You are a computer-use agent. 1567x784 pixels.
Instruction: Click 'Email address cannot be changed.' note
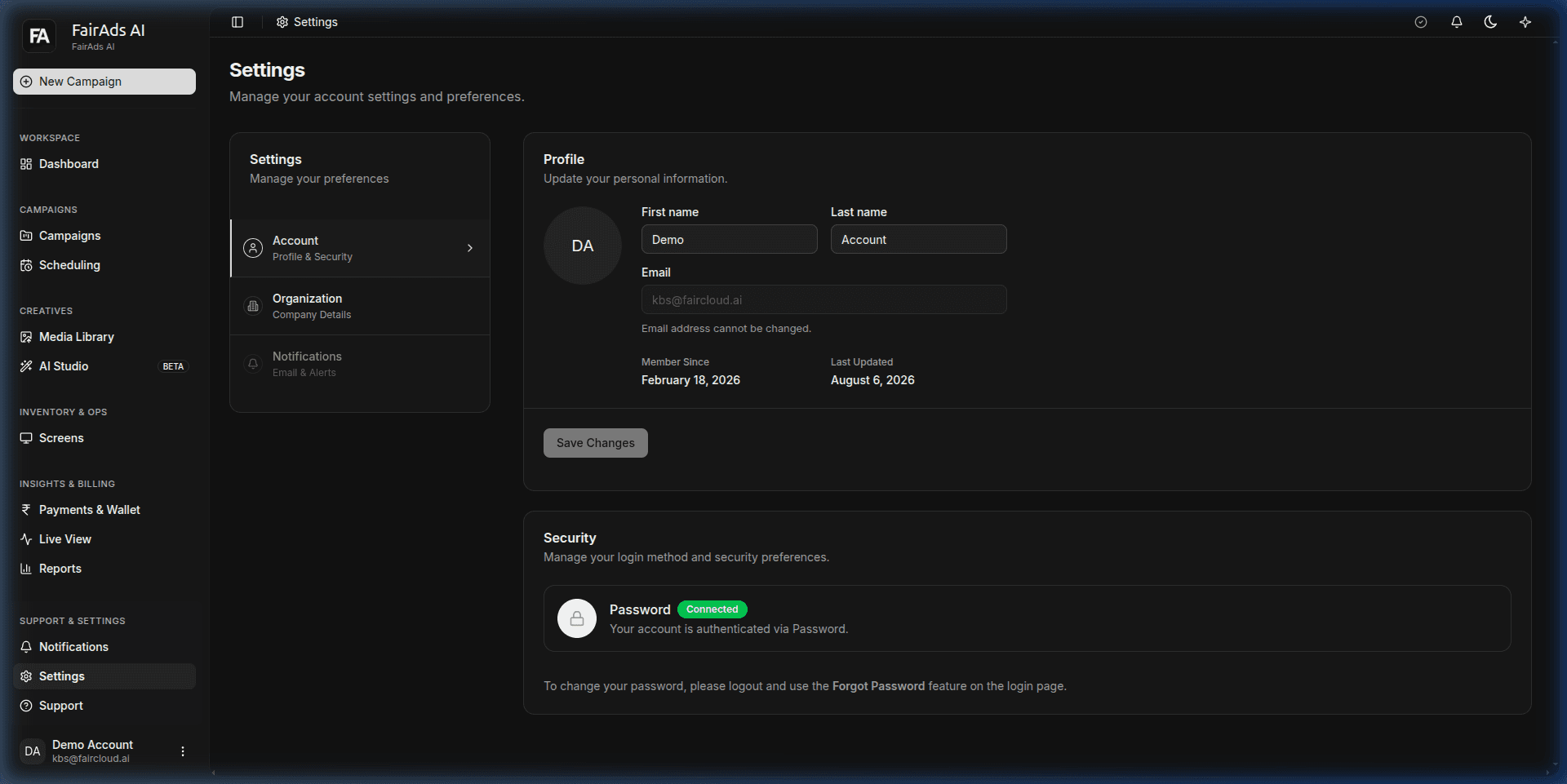point(726,329)
